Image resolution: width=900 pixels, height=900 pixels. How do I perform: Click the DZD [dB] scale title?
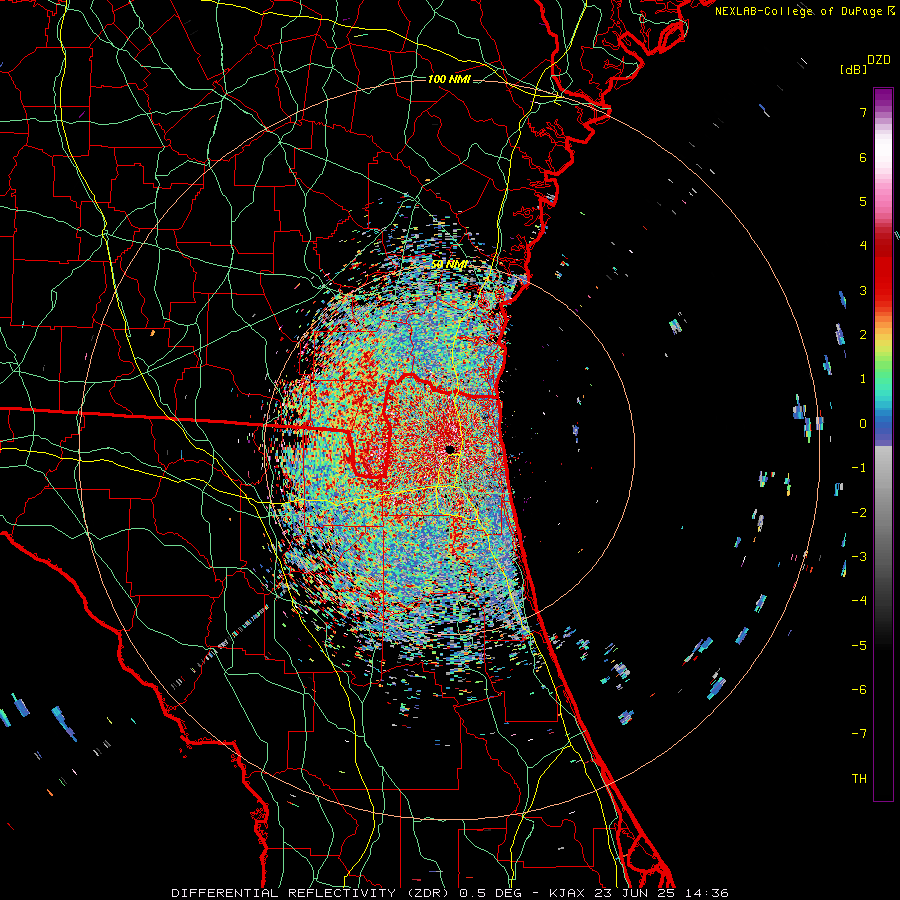click(x=865, y=64)
